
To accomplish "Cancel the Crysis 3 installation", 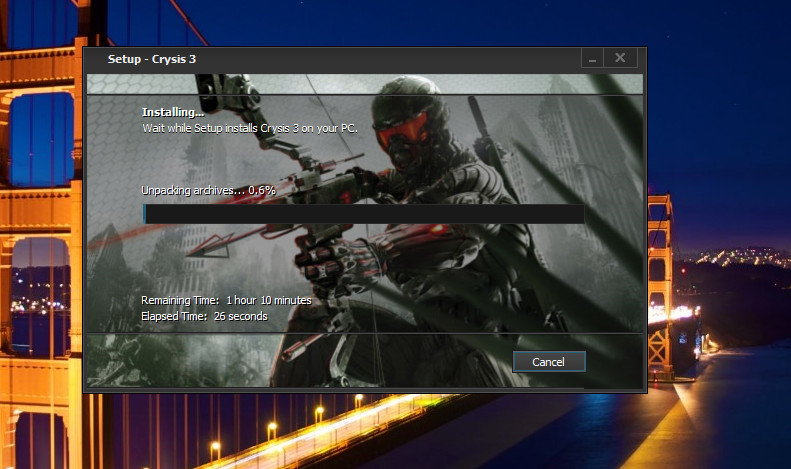I will 549,362.
